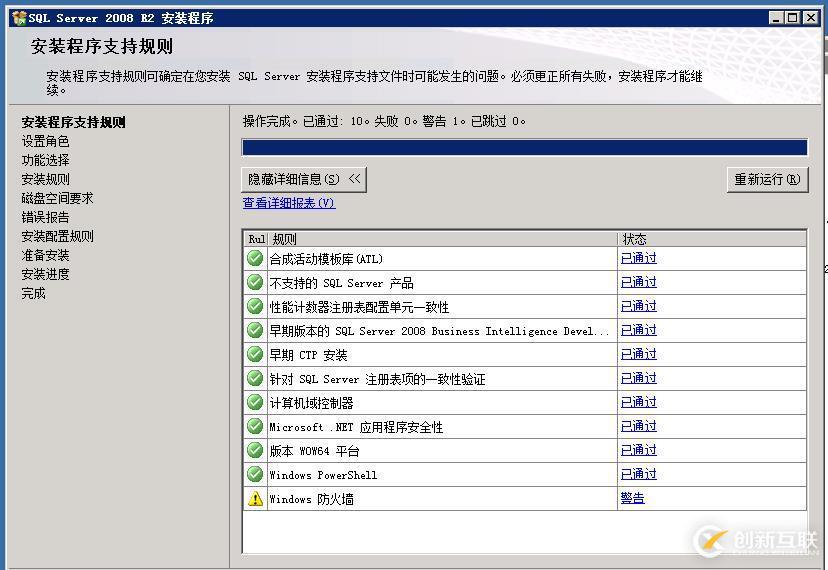Open the 警告 link for Windows 防火墙

tap(632, 498)
